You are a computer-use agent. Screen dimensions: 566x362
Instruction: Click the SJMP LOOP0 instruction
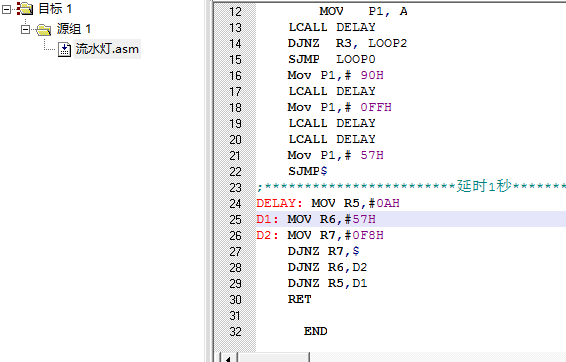[332, 59]
